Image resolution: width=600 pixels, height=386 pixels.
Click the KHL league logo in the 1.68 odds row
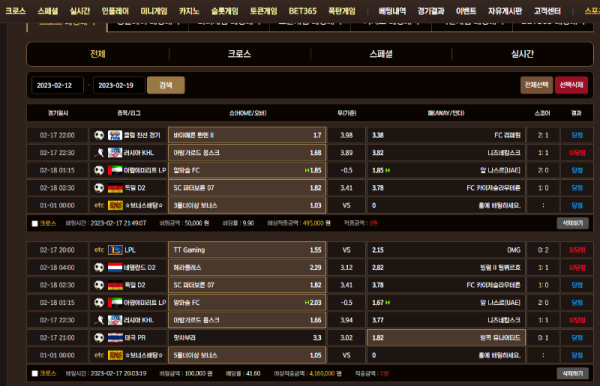(115, 153)
